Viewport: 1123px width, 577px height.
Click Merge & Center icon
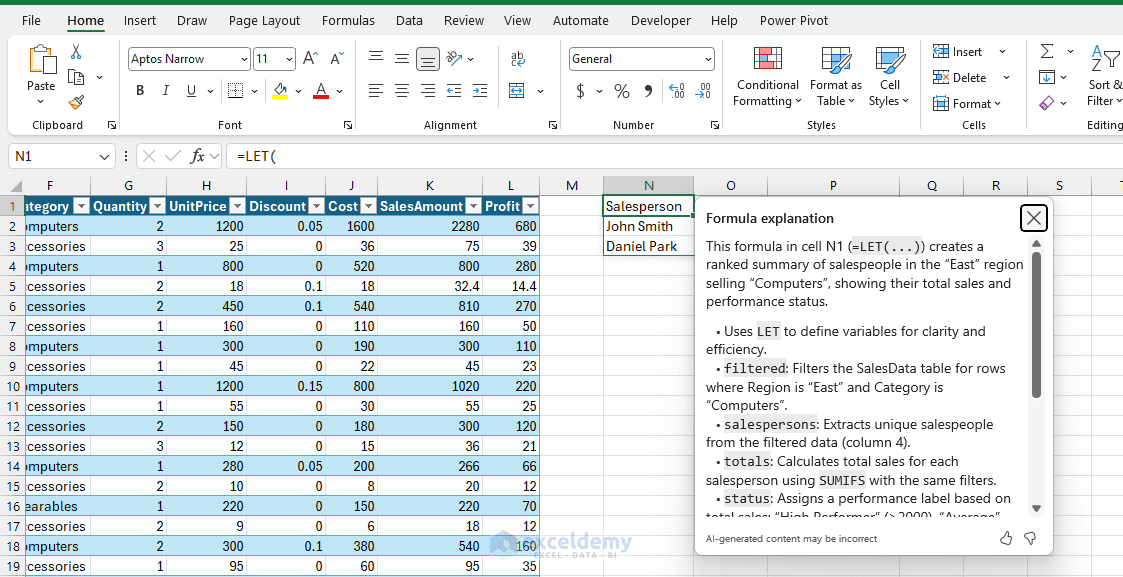517,91
